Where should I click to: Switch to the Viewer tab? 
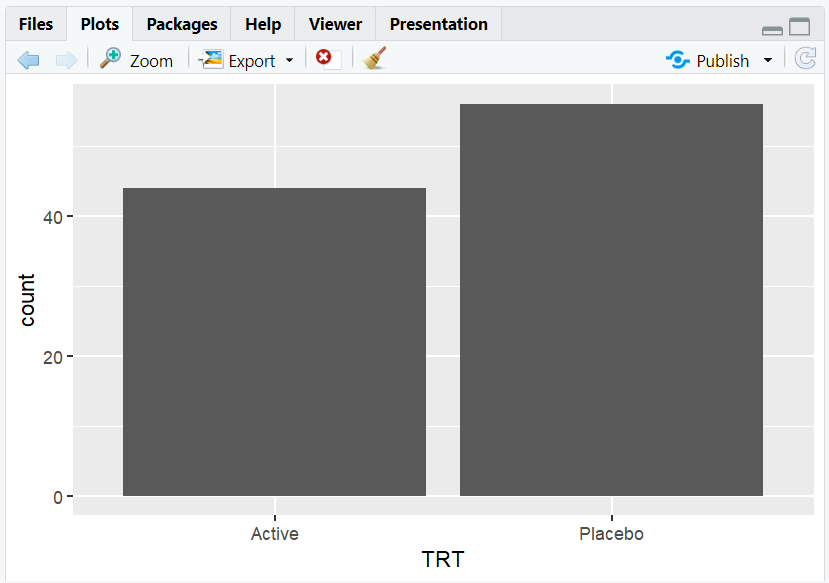pyautogui.click(x=335, y=24)
